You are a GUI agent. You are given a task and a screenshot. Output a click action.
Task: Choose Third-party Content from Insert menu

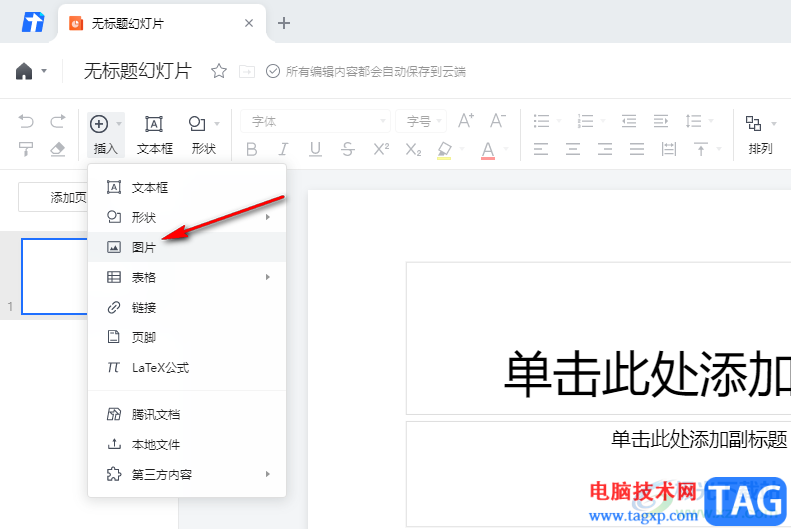(x=187, y=475)
